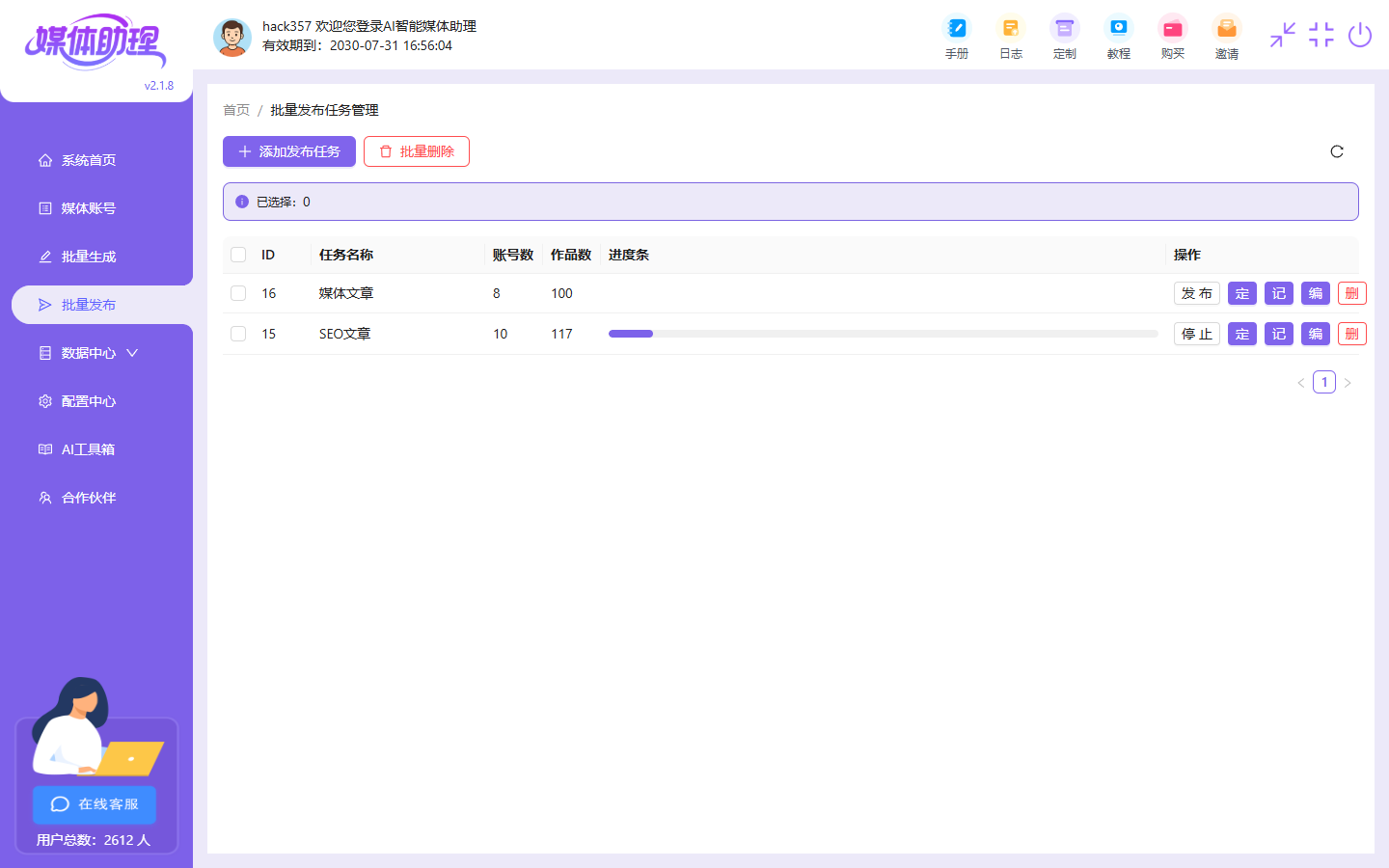
Task: Go to previous page arrow in pagination
Action: click(1300, 383)
